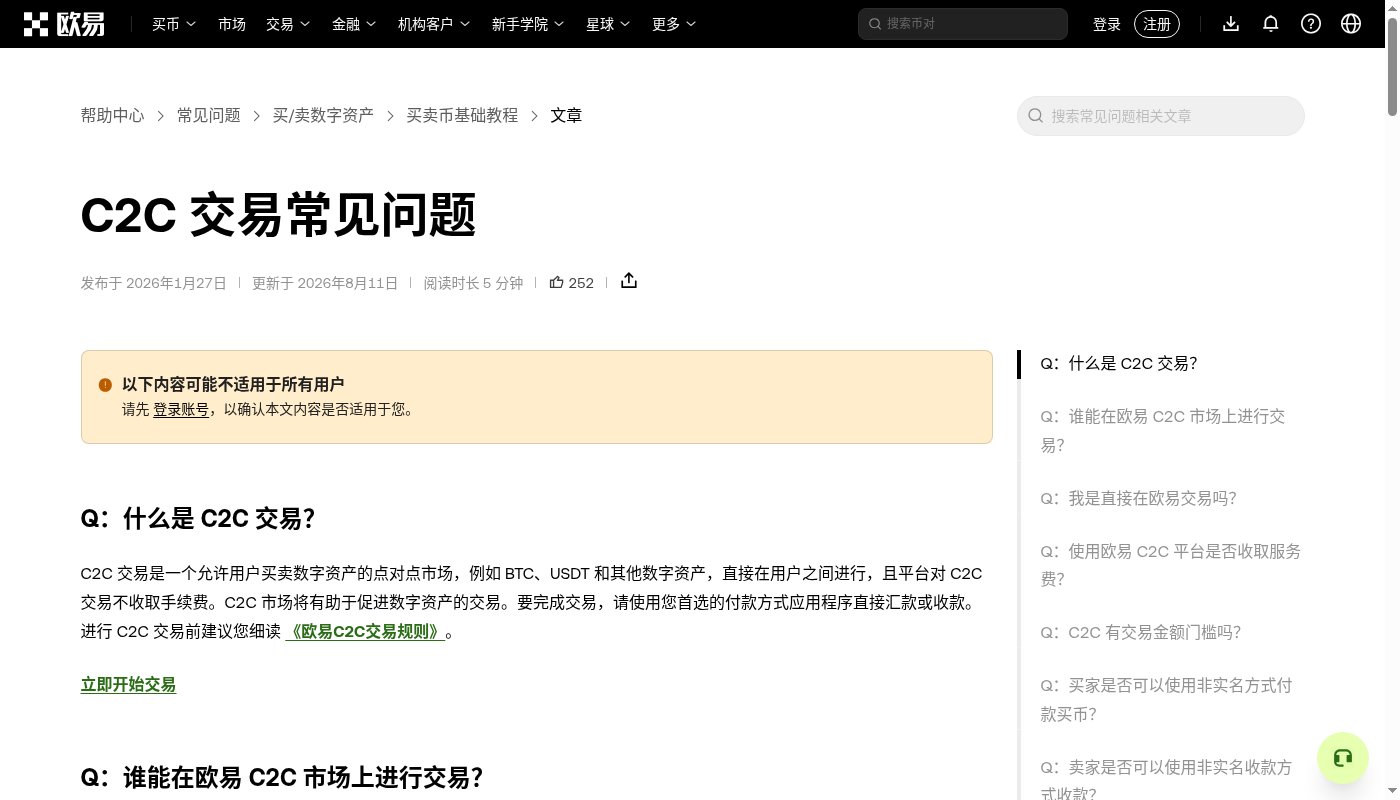
Task: Go to 买卖币基础教程 breadcrumb
Action: (462, 116)
